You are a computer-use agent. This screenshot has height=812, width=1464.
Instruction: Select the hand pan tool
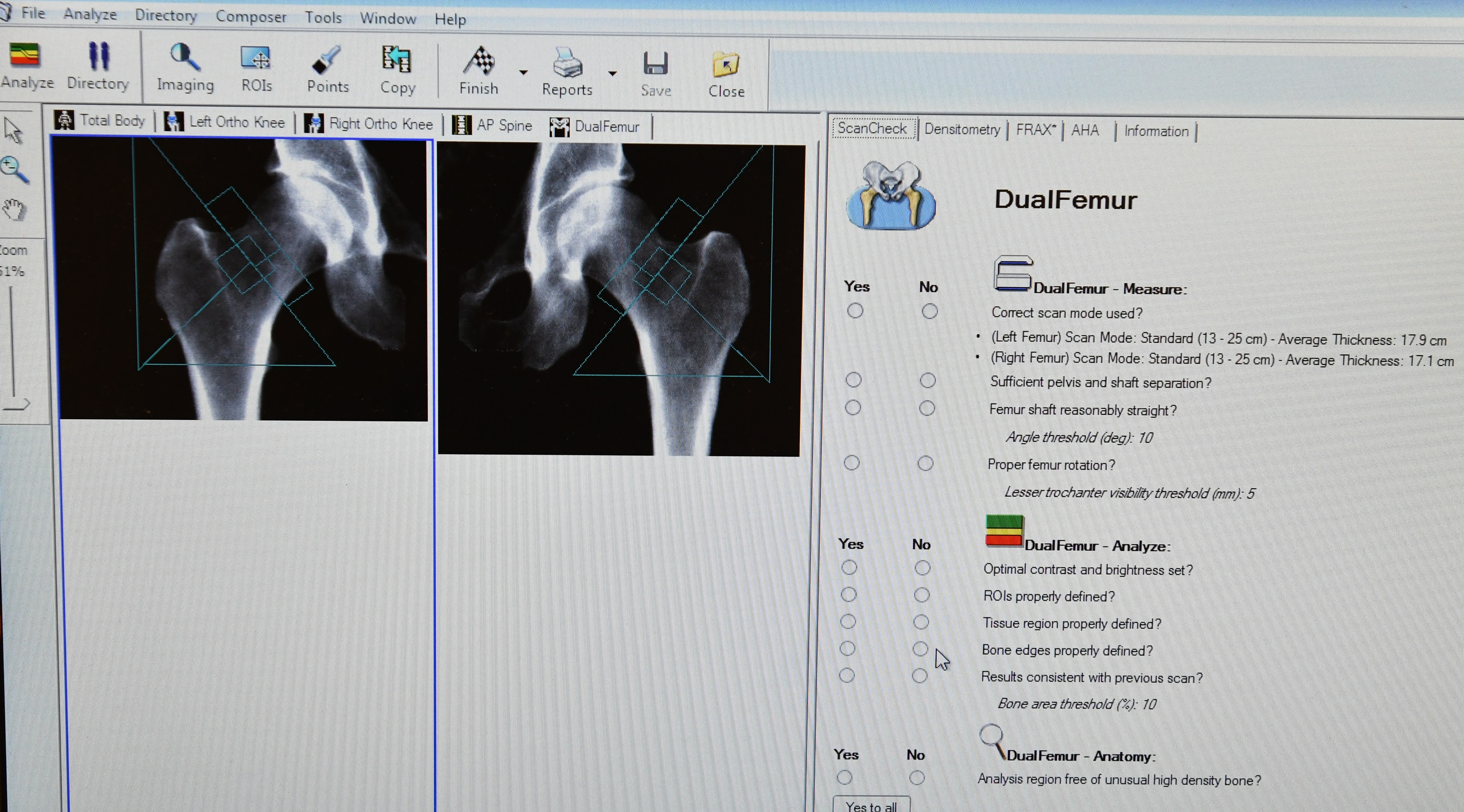14,210
